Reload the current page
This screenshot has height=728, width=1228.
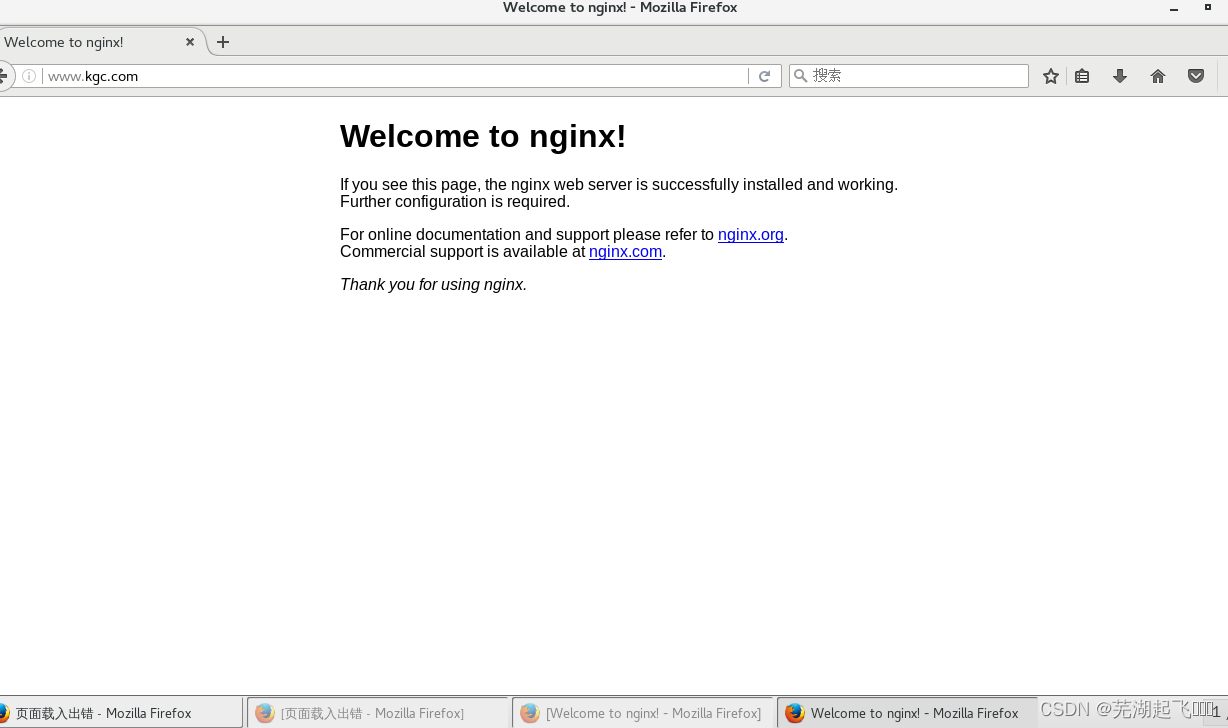click(764, 75)
